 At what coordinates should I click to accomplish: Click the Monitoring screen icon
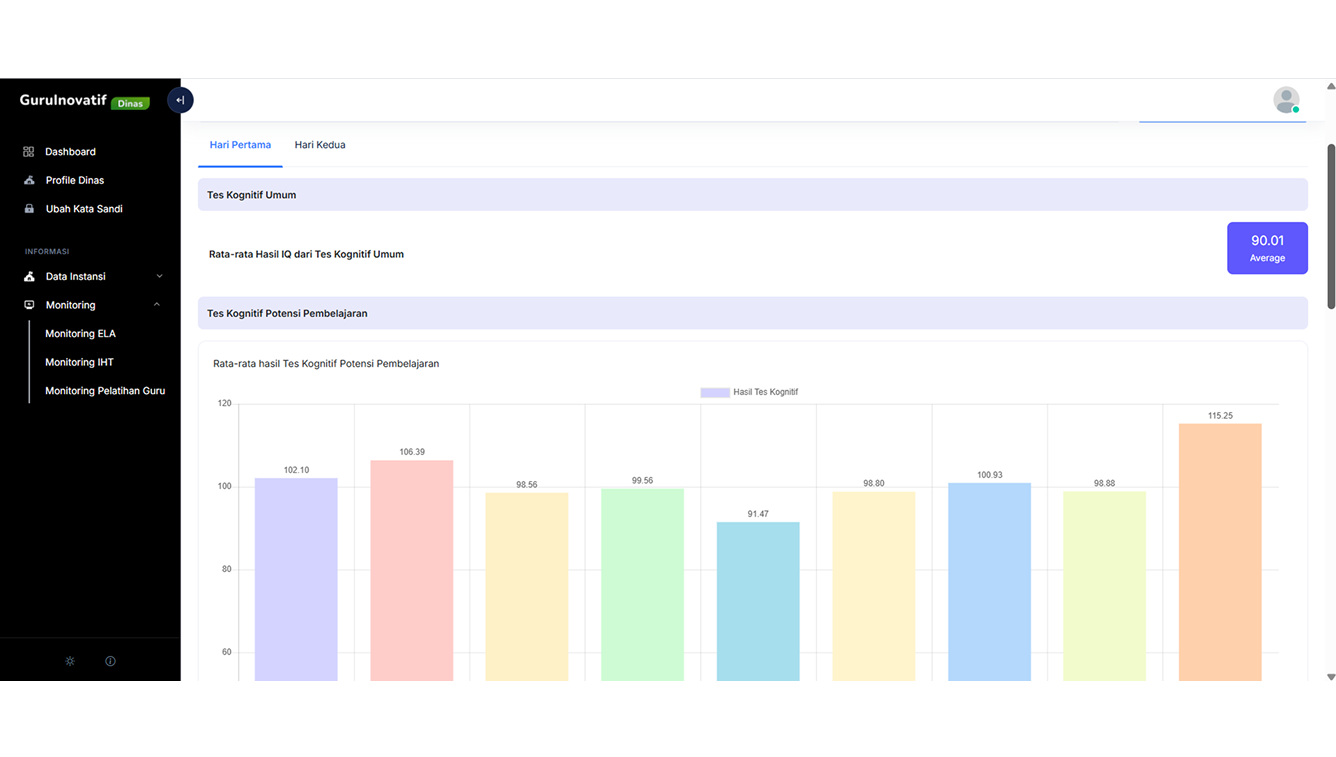[x=29, y=305]
